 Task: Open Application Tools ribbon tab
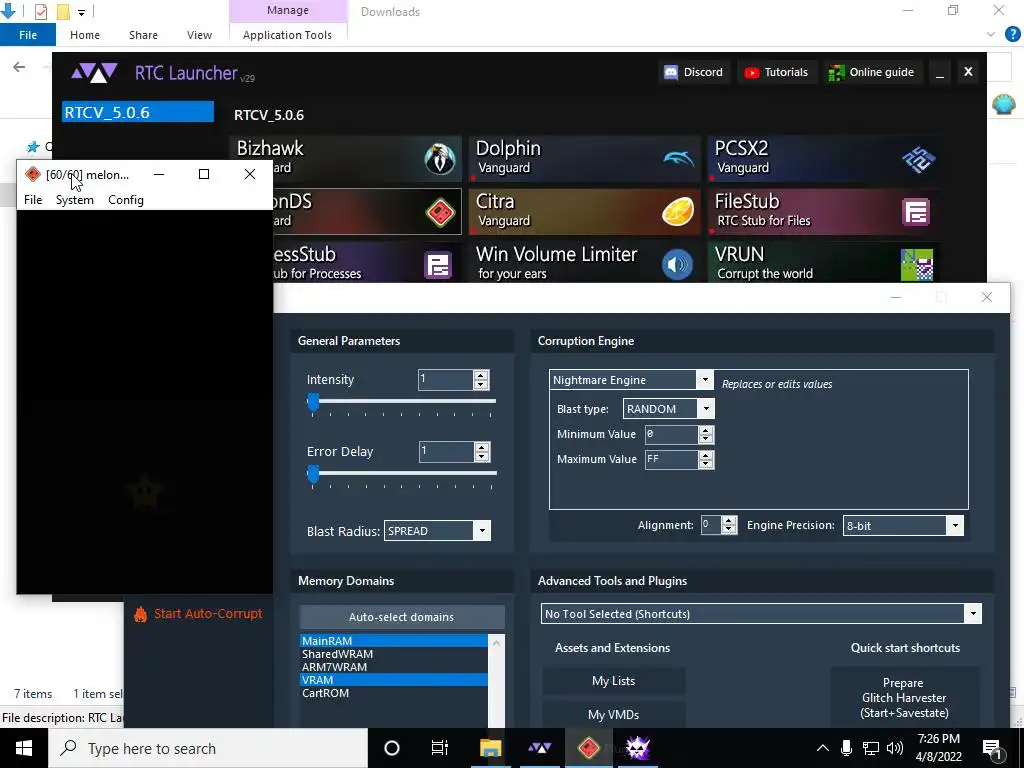click(287, 35)
